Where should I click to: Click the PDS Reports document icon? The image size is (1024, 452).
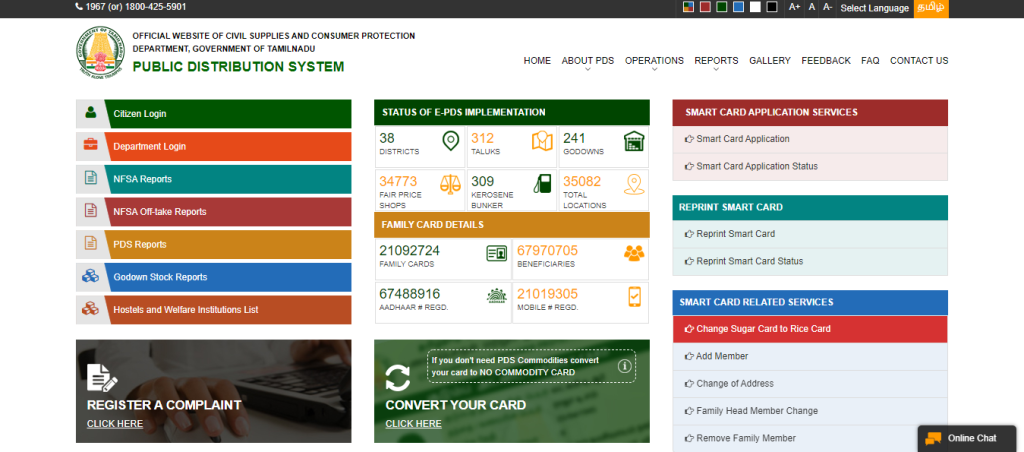(91, 243)
